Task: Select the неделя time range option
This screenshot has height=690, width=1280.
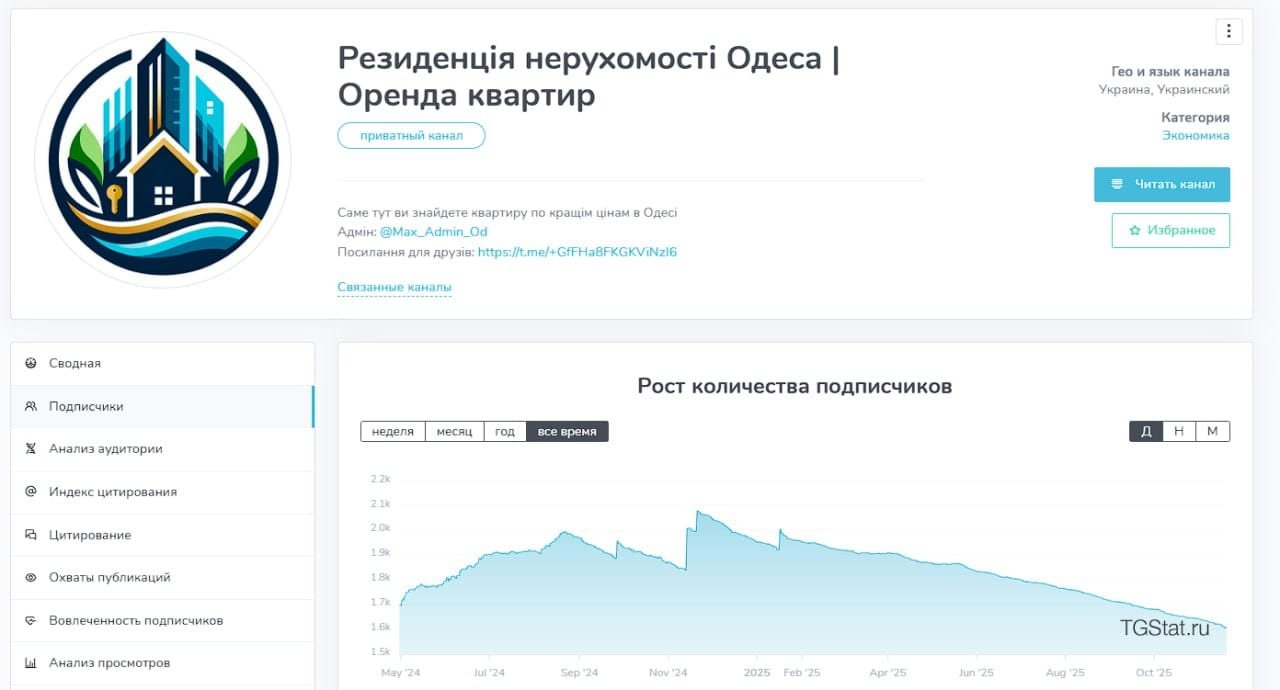Action: (392, 431)
